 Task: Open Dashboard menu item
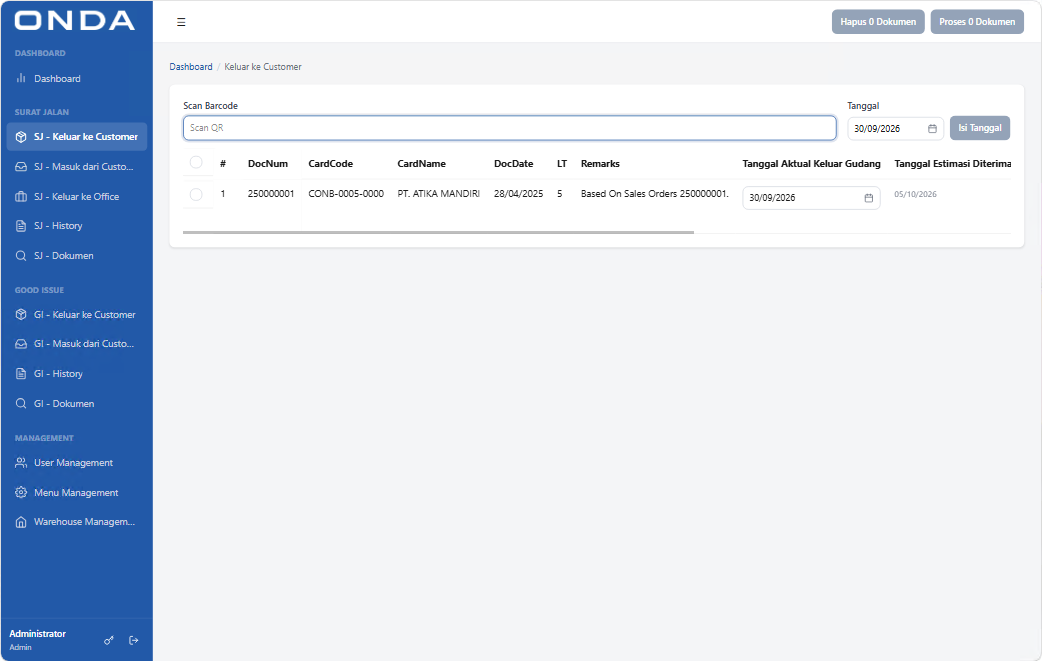coord(77,78)
